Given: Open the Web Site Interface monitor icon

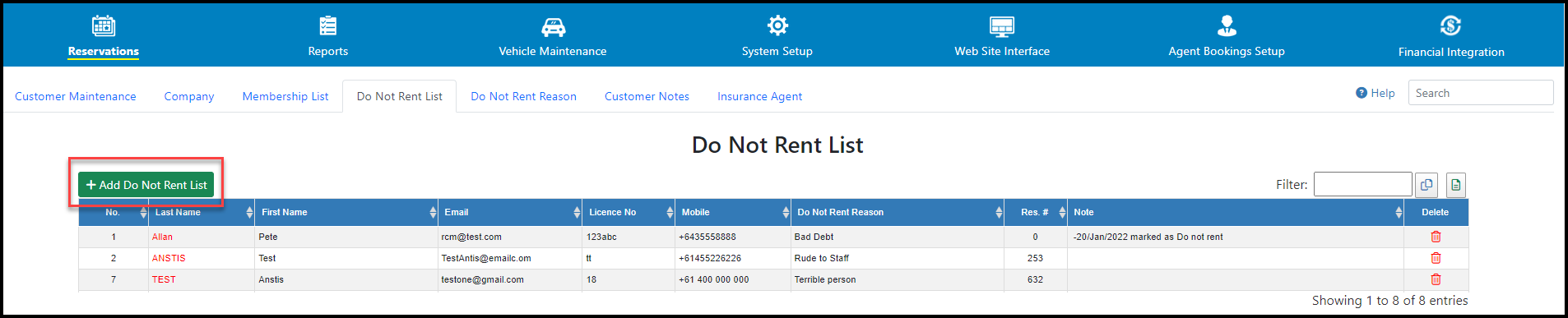Looking at the screenshot, I should [1002, 26].
